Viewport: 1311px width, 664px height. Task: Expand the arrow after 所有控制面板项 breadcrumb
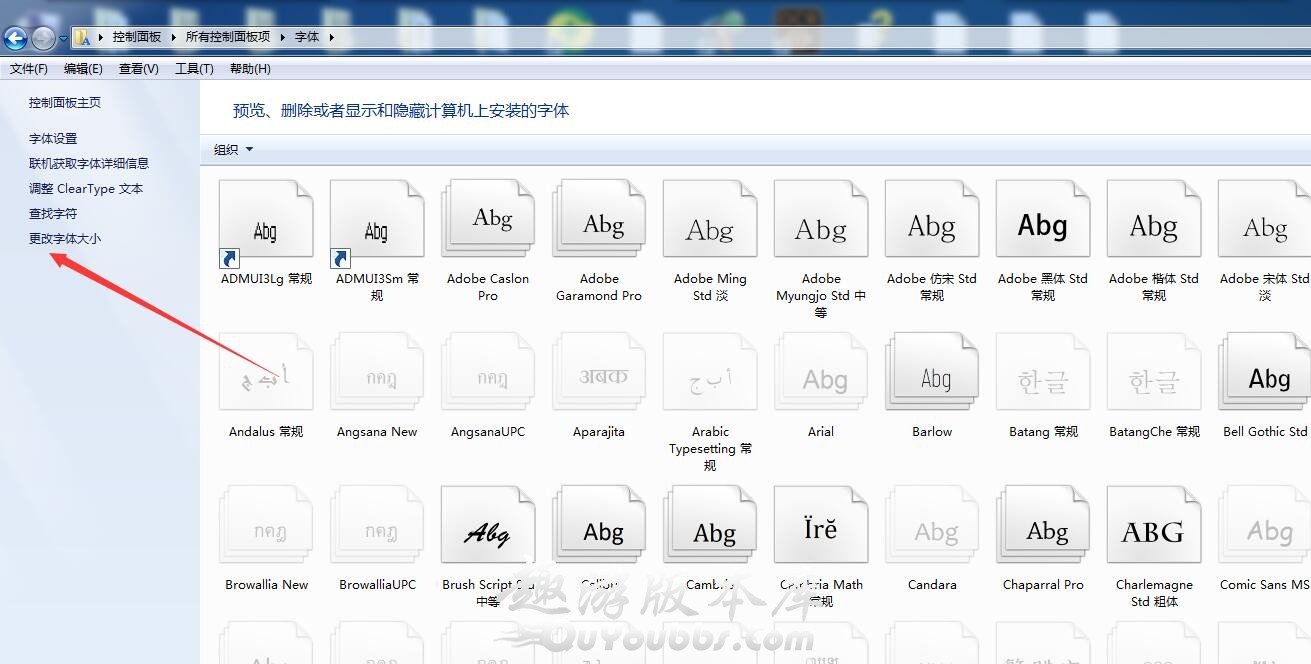[283, 37]
